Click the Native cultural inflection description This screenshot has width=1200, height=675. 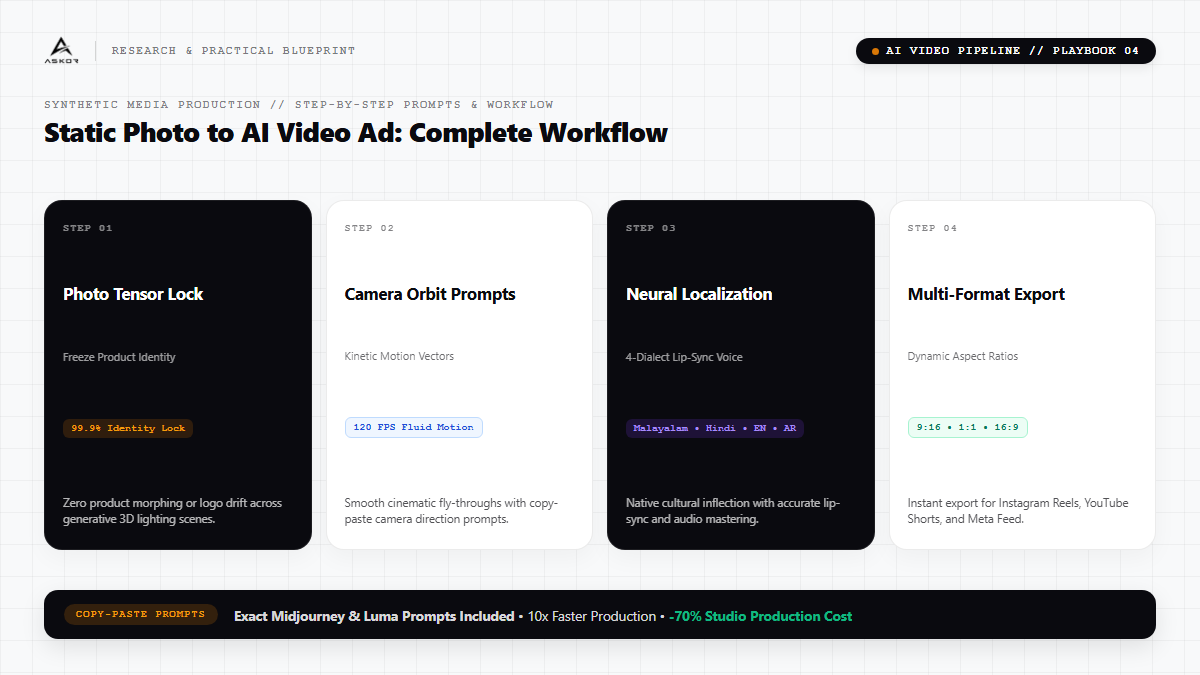tap(733, 511)
